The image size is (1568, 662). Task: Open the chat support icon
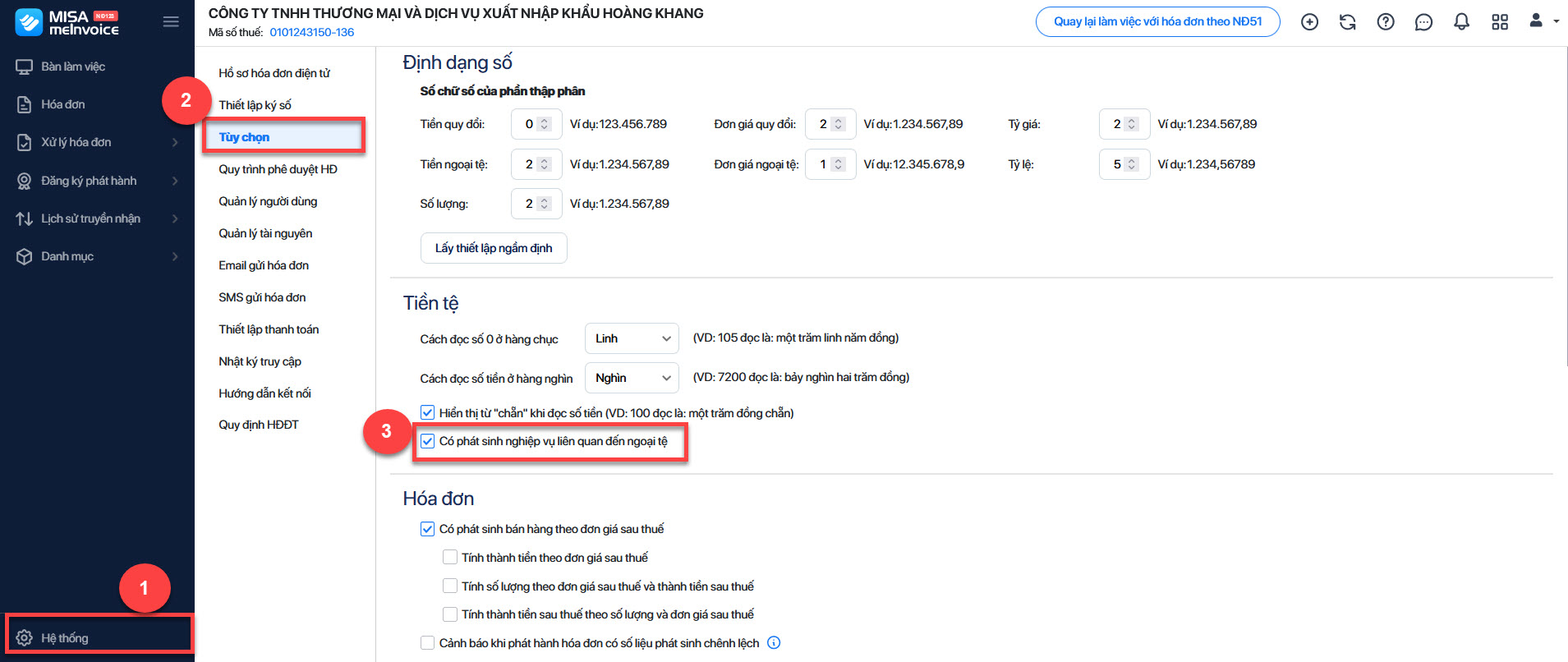point(1423,22)
